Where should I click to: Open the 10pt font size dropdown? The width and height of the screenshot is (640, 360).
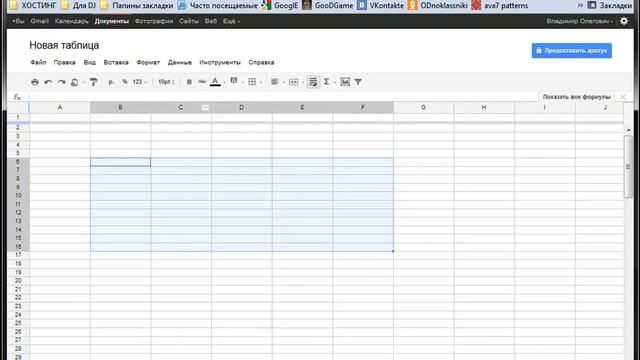click(x=167, y=82)
